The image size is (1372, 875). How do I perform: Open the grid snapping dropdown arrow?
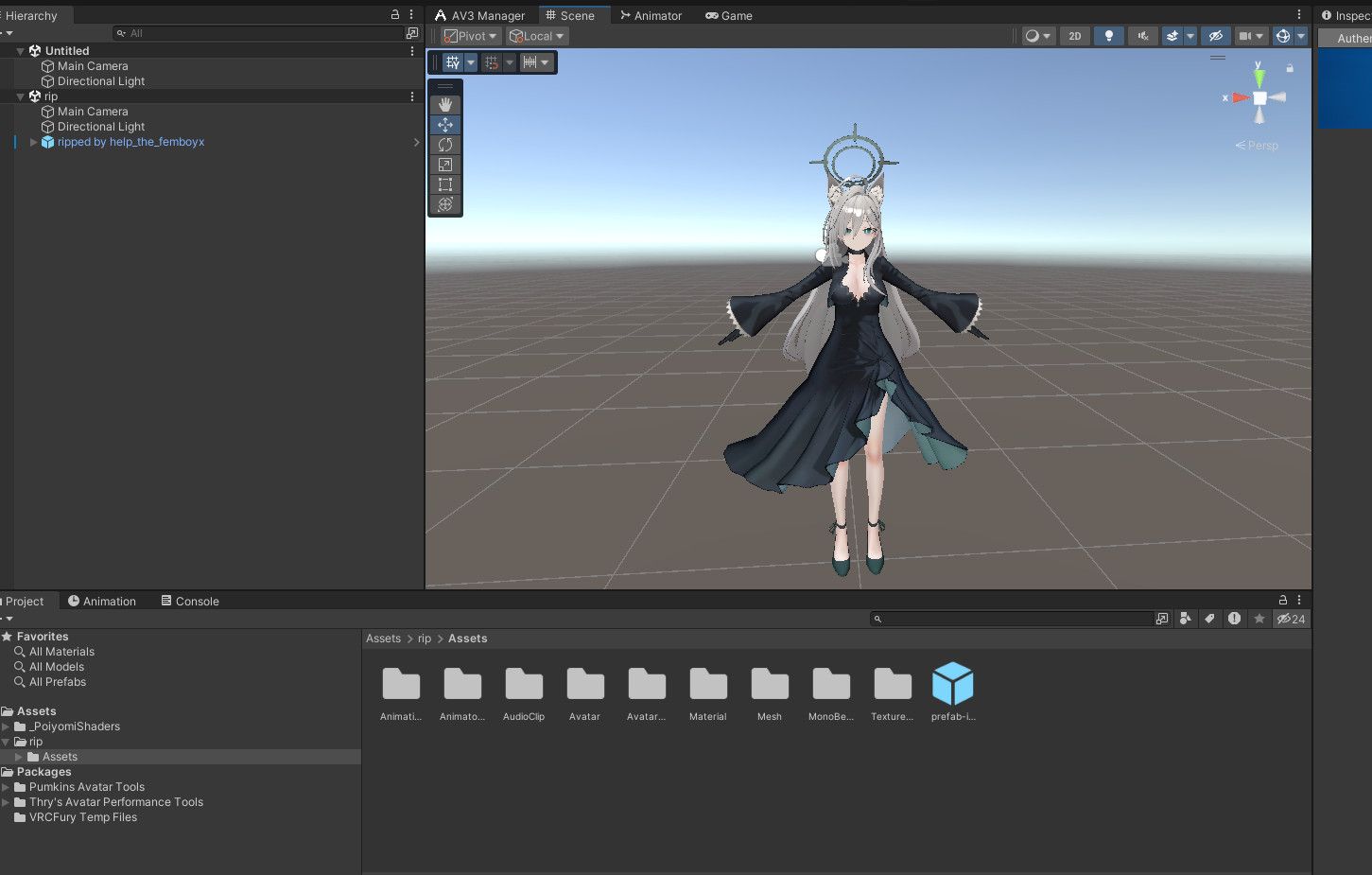[x=471, y=62]
